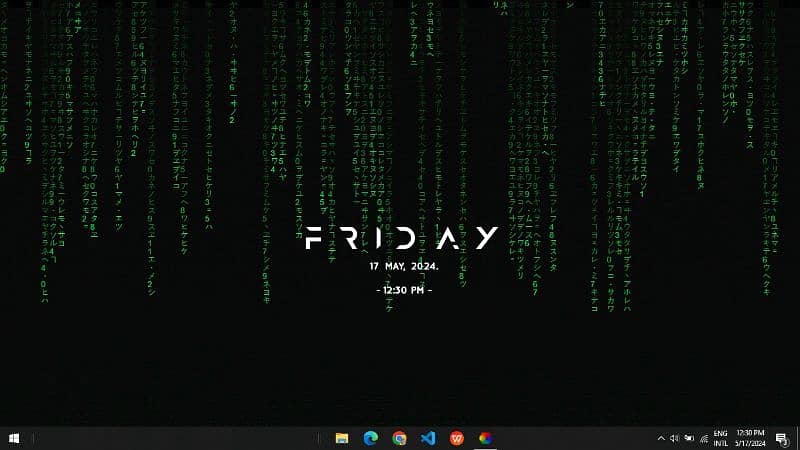Open the volume control speaker icon

pyautogui.click(x=675, y=438)
